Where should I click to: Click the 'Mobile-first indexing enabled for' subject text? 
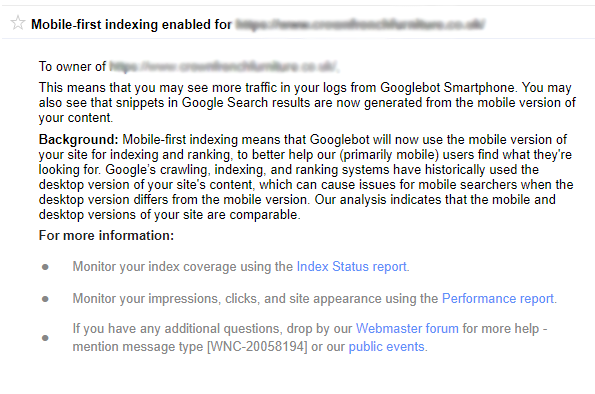pos(131,24)
